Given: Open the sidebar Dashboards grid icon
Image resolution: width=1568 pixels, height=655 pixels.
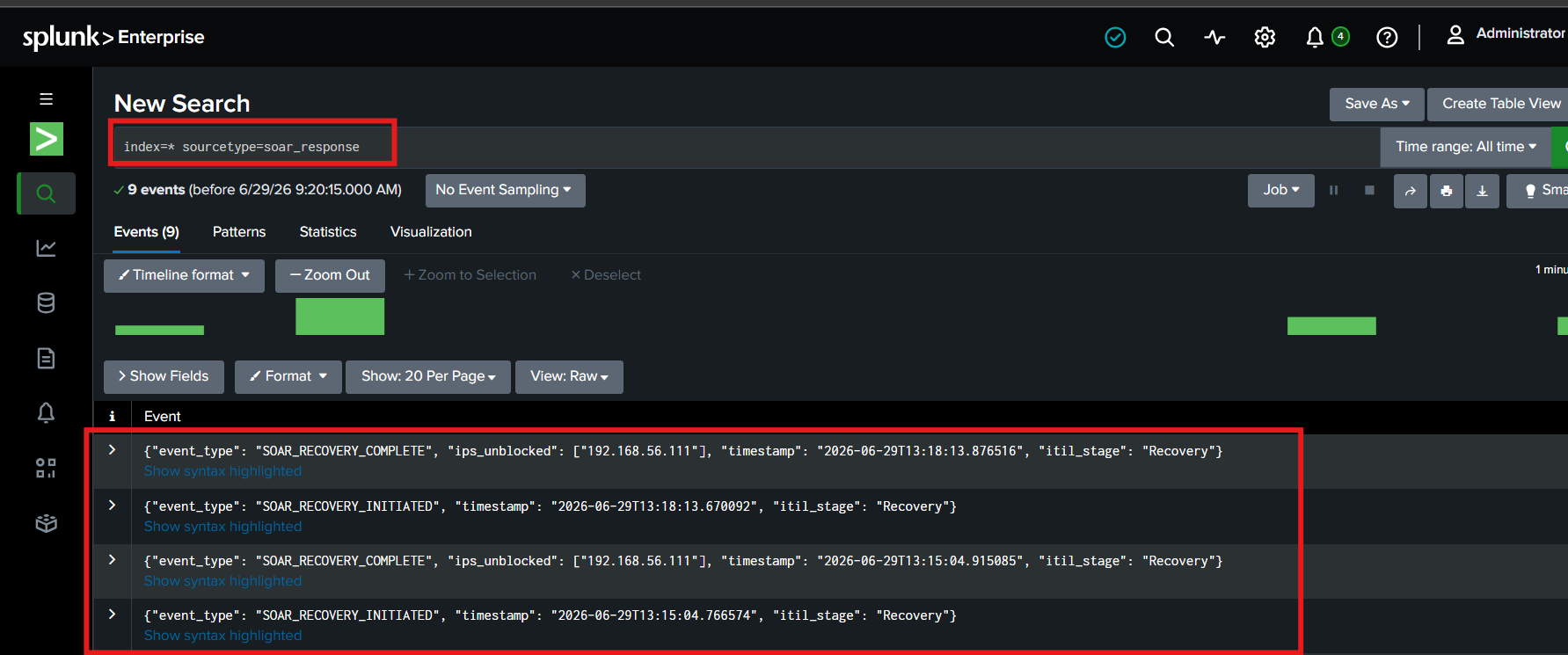Looking at the screenshot, I should tap(46, 468).
